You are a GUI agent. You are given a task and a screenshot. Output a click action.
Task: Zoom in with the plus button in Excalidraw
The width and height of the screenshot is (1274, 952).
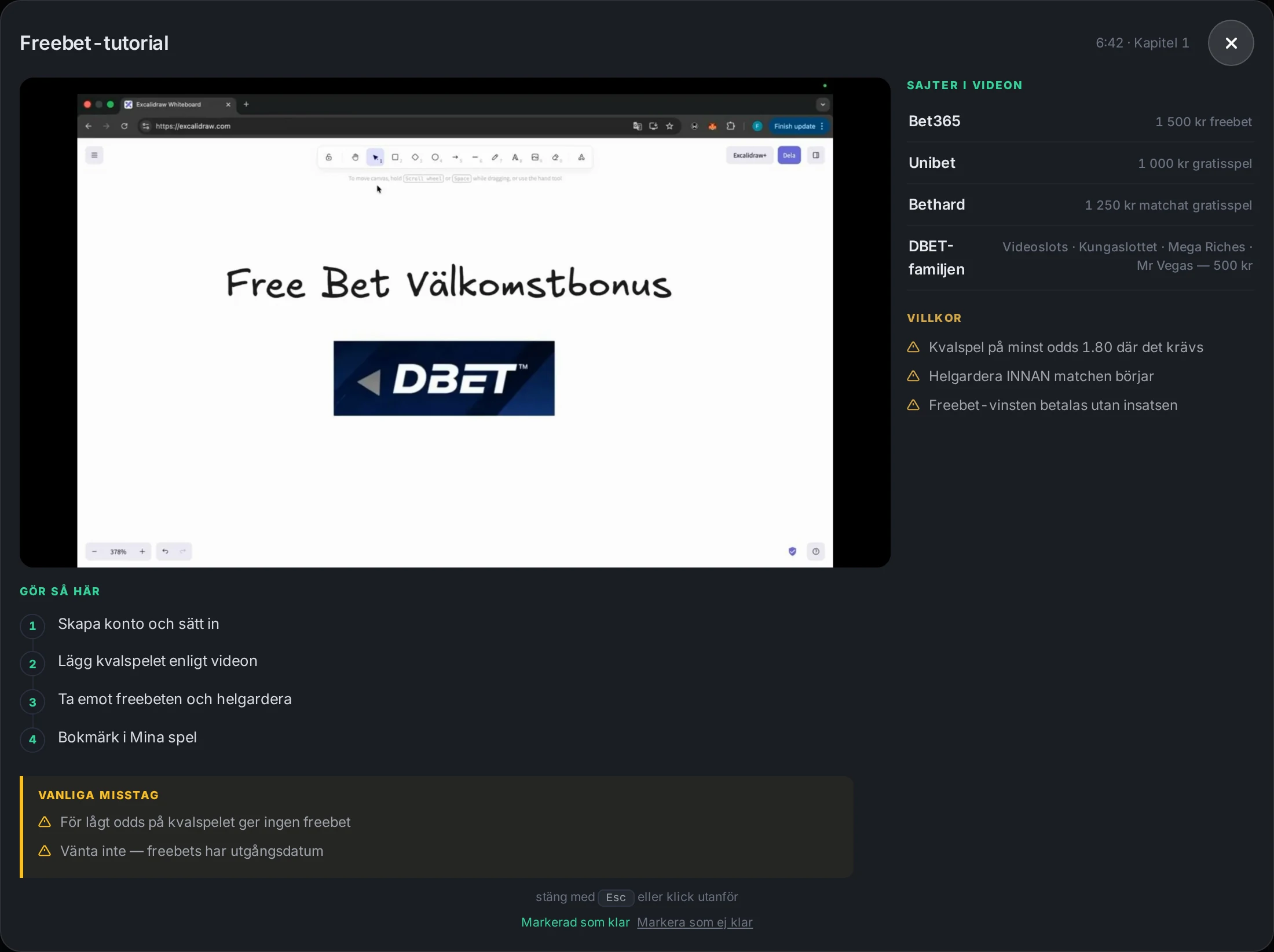coord(142,552)
